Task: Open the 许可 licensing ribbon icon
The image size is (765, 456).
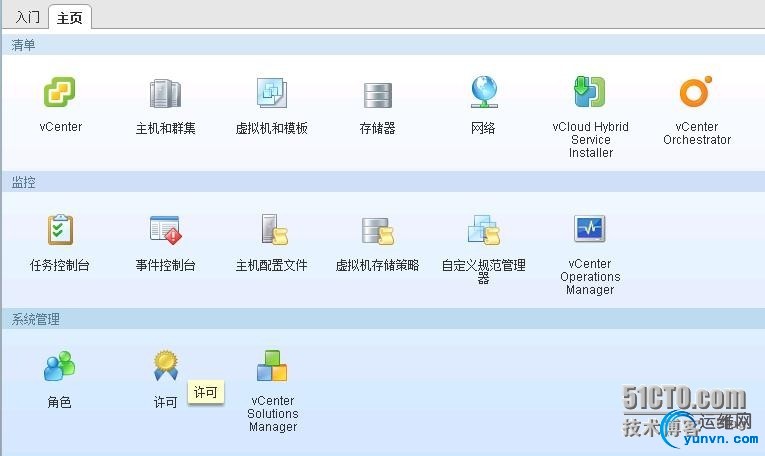Action: (x=166, y=365)
